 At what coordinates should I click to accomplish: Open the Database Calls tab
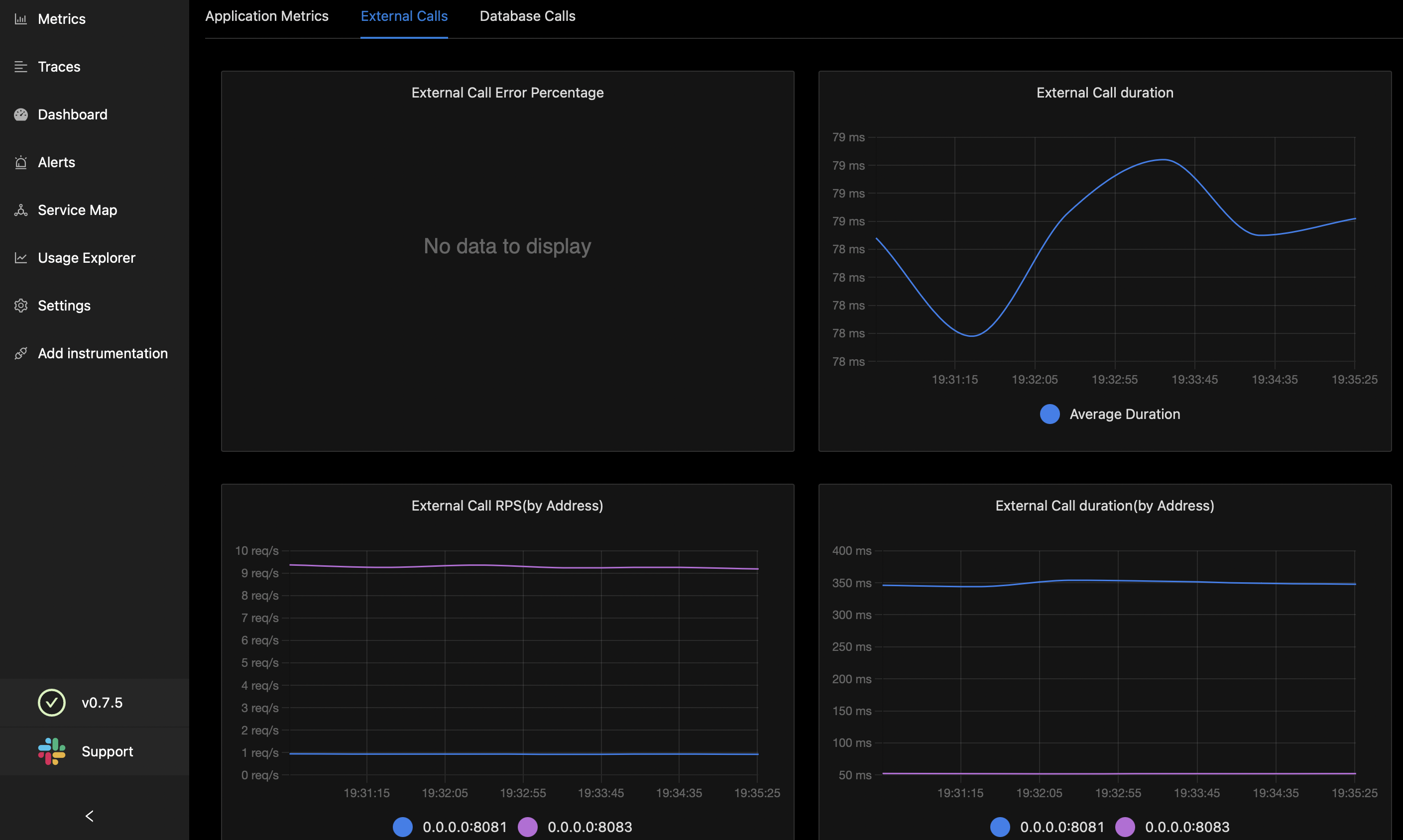527,16
